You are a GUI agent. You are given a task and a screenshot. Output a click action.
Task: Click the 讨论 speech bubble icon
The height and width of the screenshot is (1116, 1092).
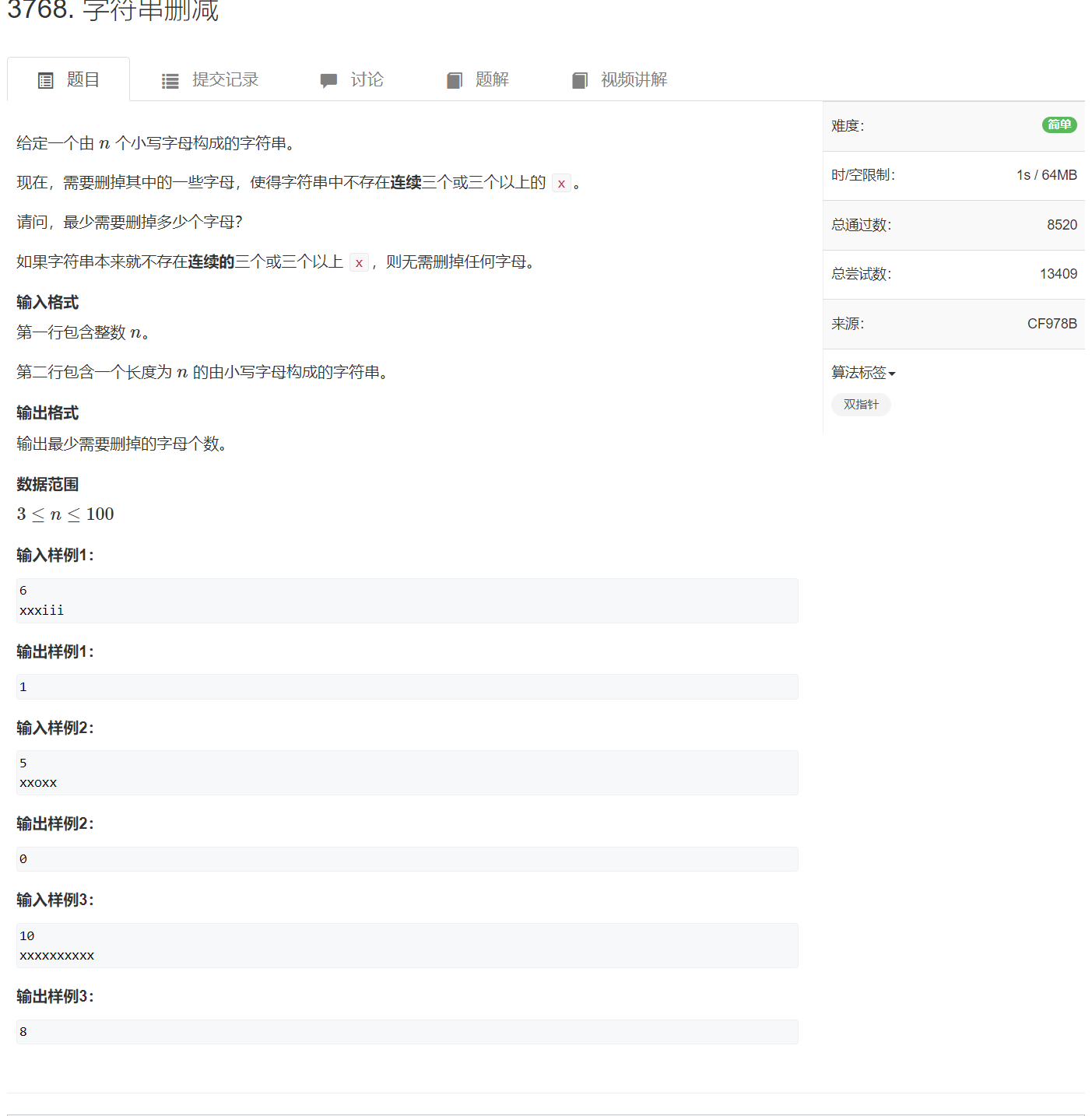328,79
